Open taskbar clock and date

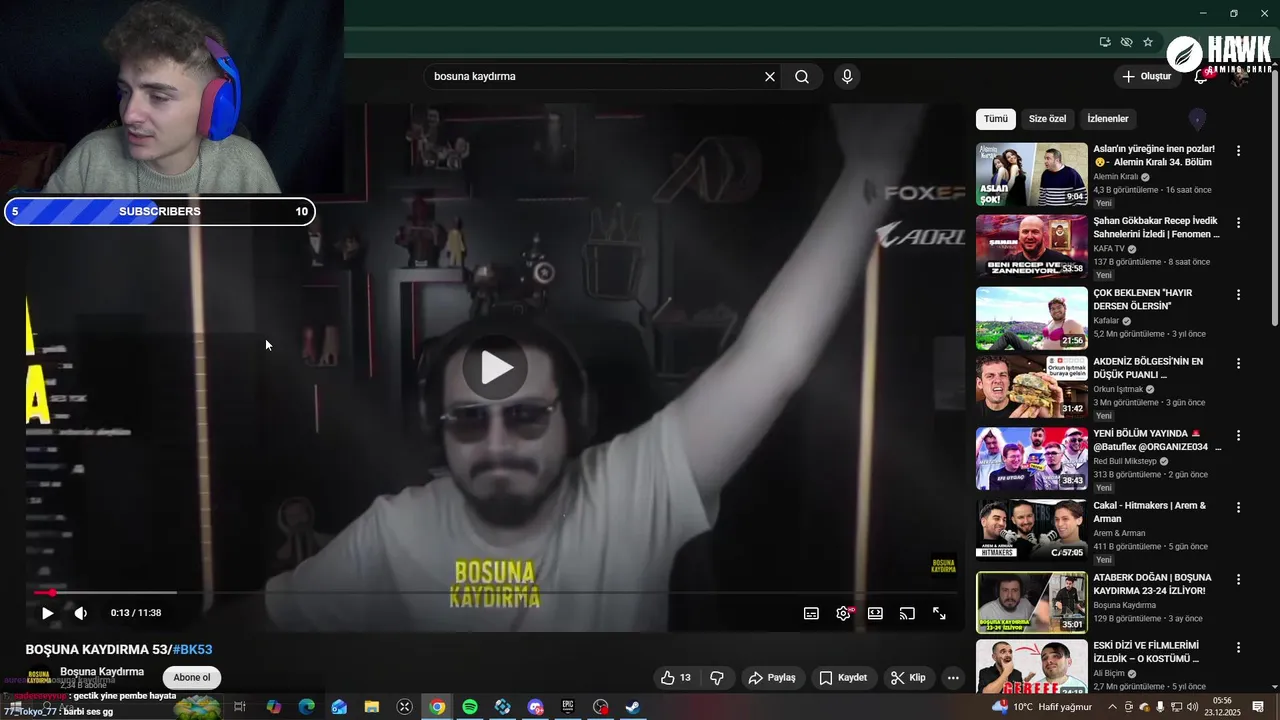coord(1222,707)
